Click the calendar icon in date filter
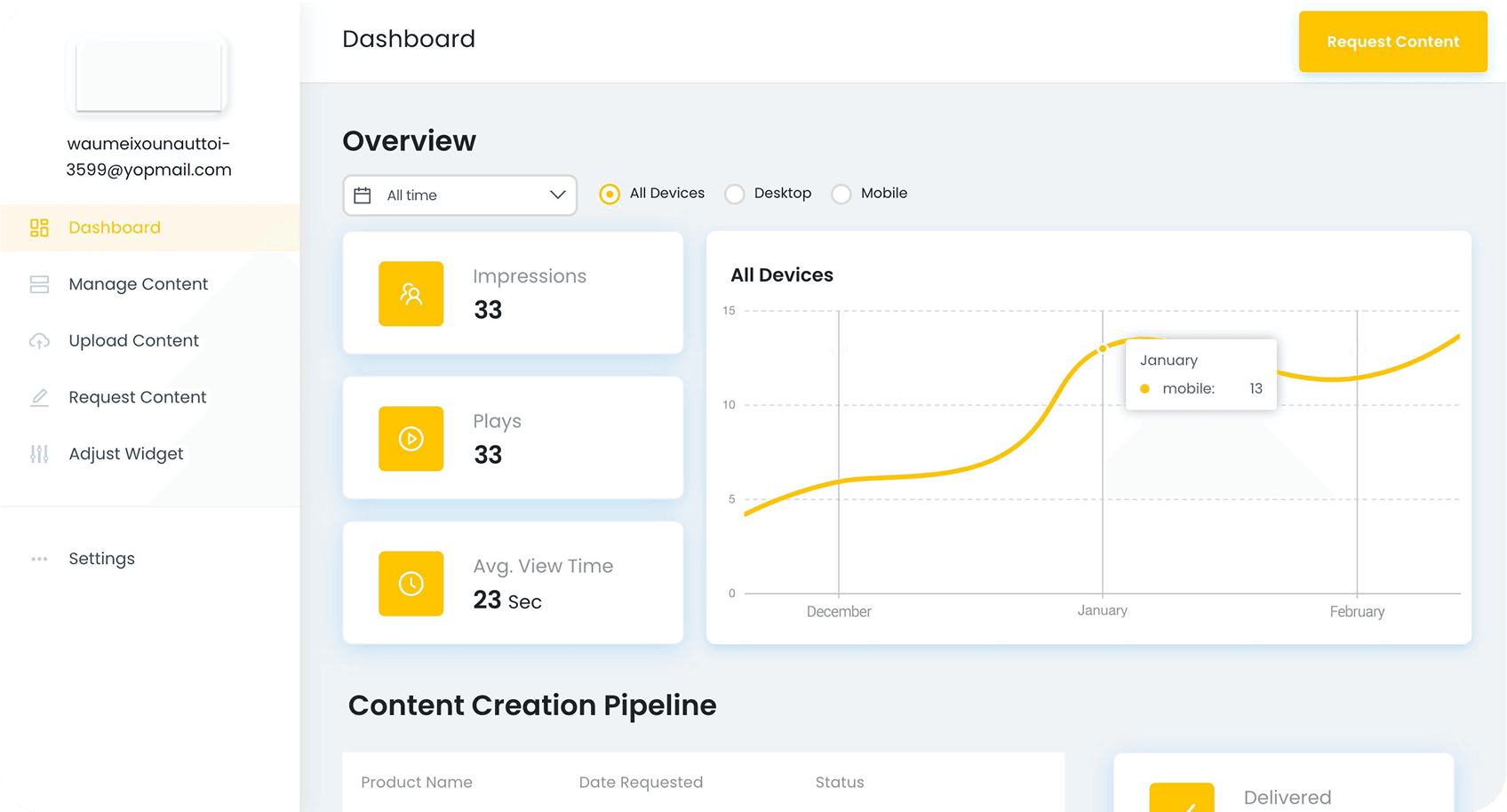The height and width of the screenshot is (812, 1507). [363, 195]
